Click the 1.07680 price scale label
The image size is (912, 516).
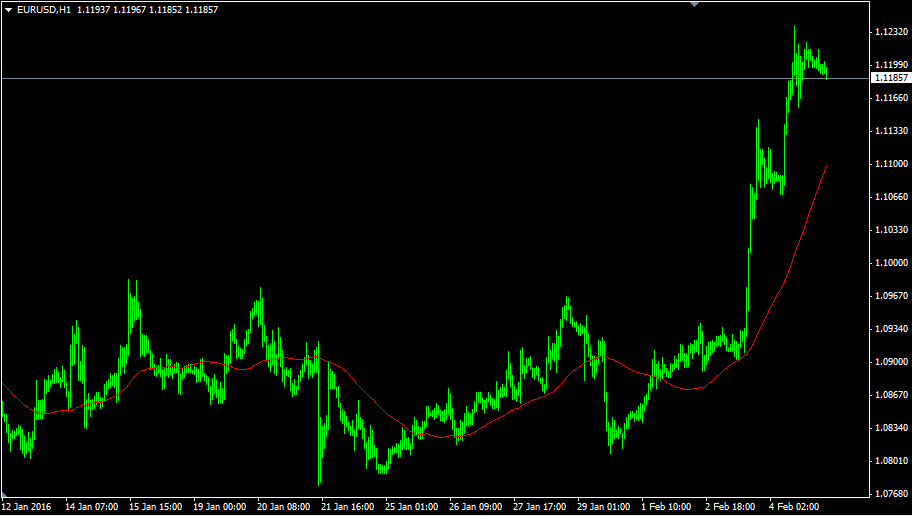(x=891, y=494)
